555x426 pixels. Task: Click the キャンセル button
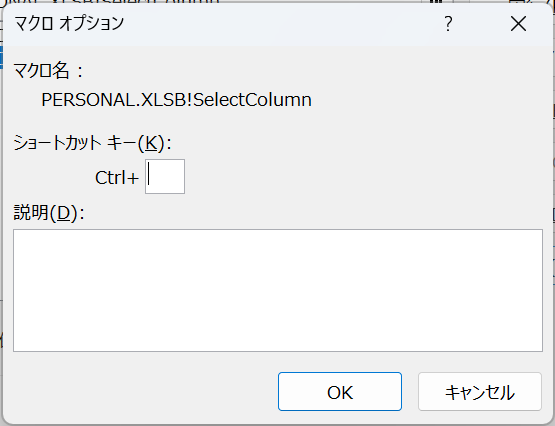pyautogui.click(x=480, y=392)
